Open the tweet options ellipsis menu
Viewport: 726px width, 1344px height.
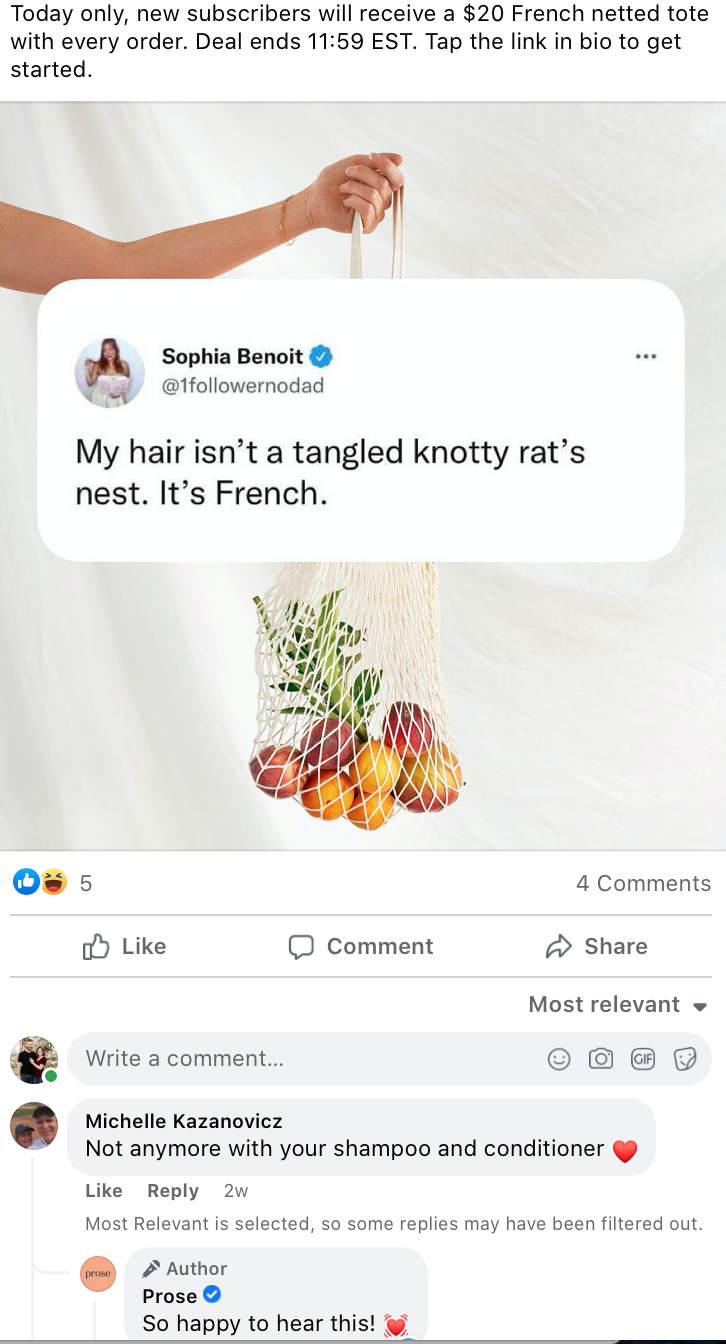[x=646, y=355]
